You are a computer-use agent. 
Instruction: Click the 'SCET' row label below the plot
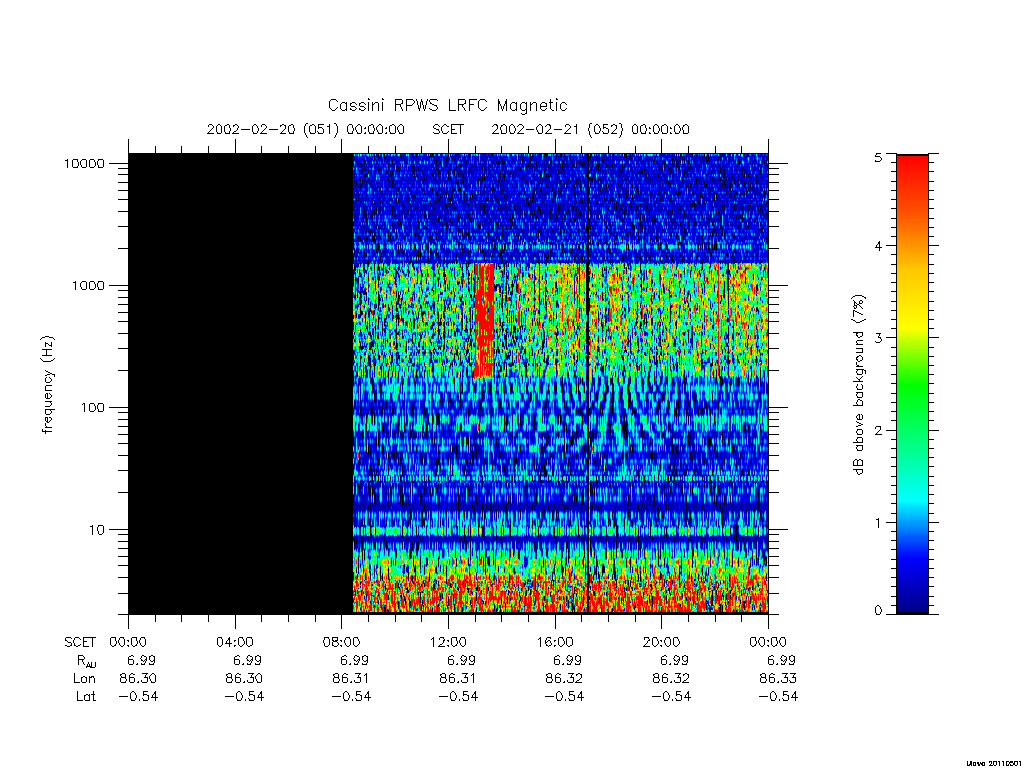(x=80, y=642)
